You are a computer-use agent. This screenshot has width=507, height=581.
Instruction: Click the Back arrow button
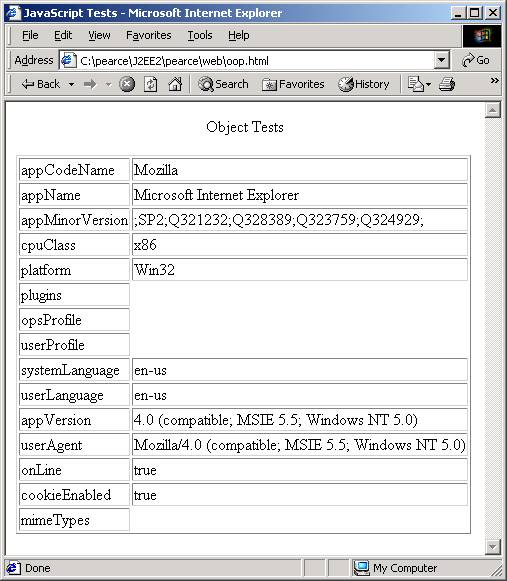point(40,84)
